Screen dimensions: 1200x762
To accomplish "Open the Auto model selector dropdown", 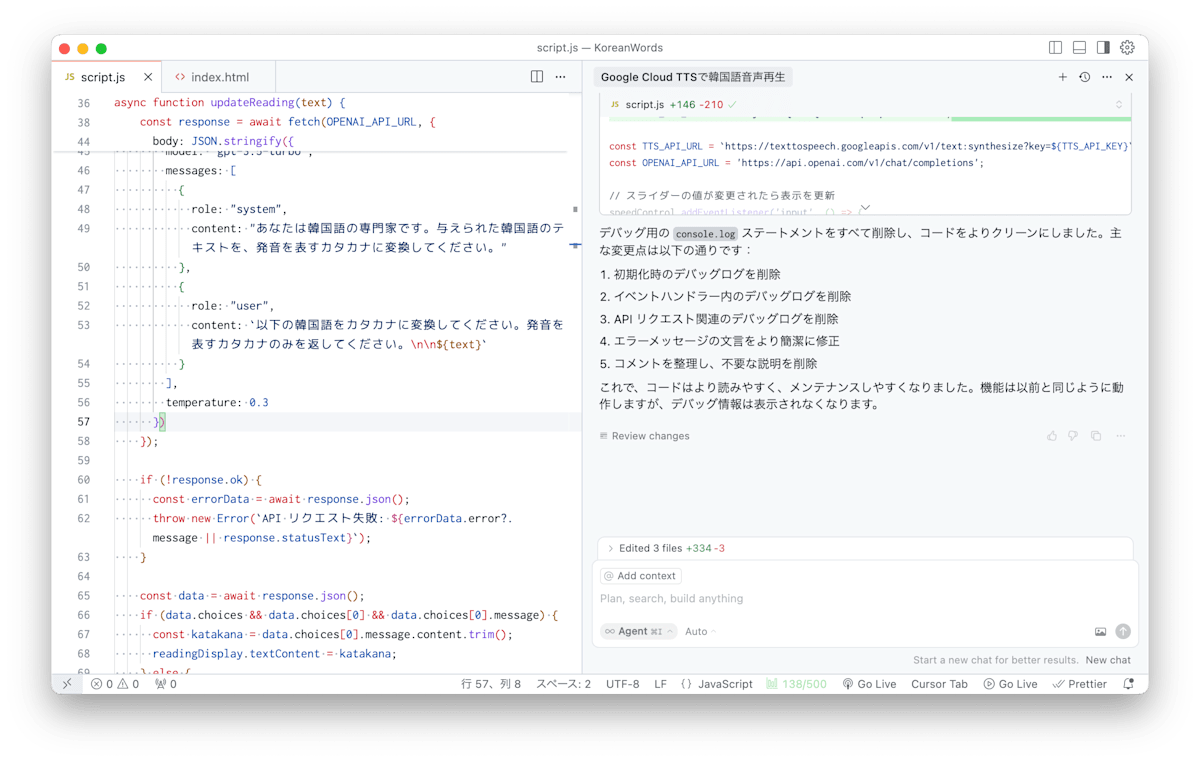I will tap(697, 631).
